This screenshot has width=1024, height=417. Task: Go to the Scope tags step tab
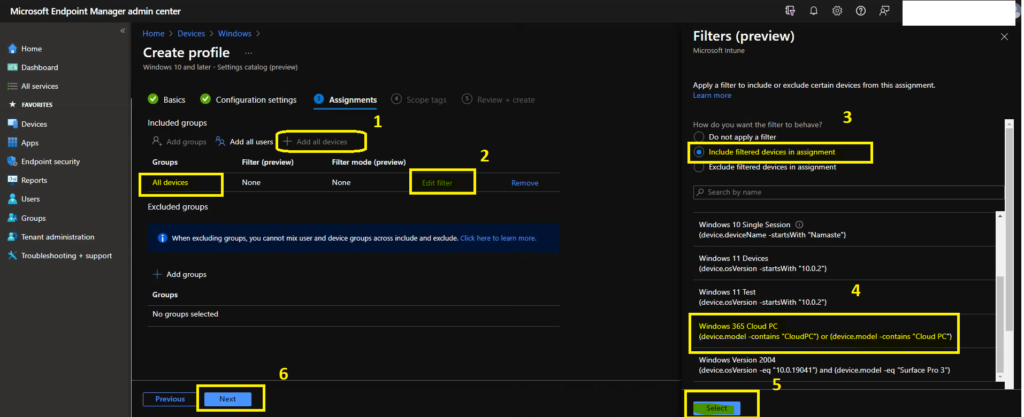[x=419, y=100]
